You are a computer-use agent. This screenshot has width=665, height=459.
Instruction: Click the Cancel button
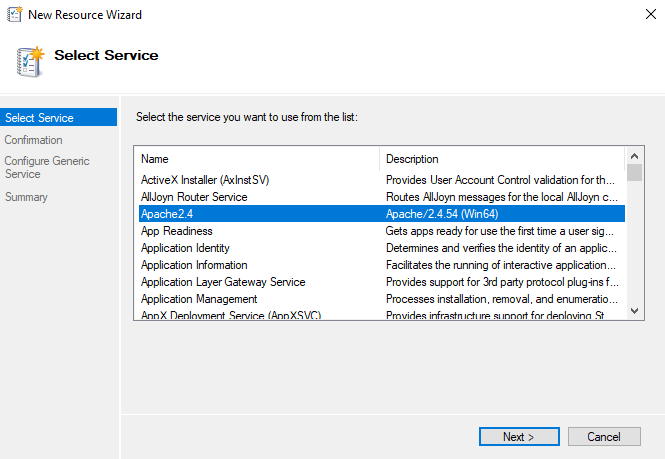click(604, 436)
